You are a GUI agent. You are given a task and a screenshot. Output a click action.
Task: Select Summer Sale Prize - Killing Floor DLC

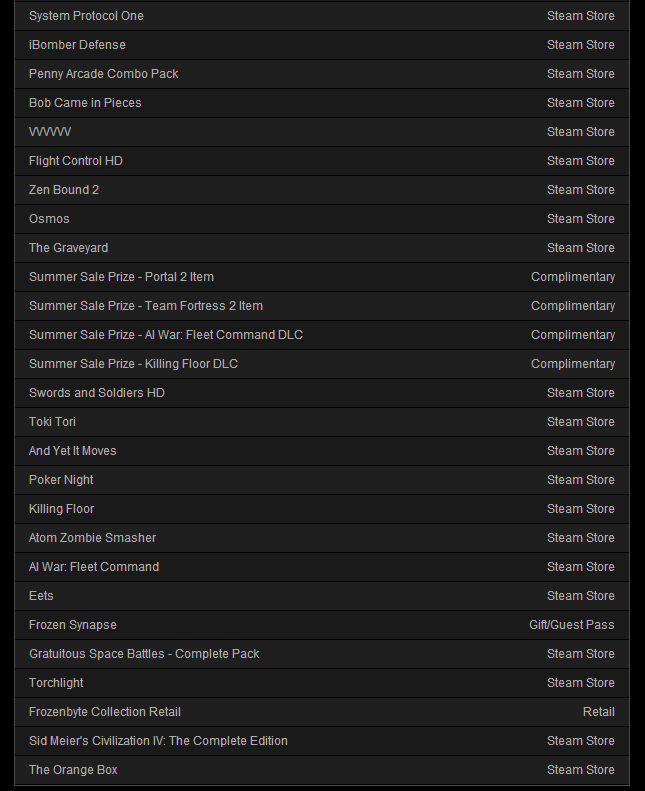pyautogui.click(x=322, y=364)
